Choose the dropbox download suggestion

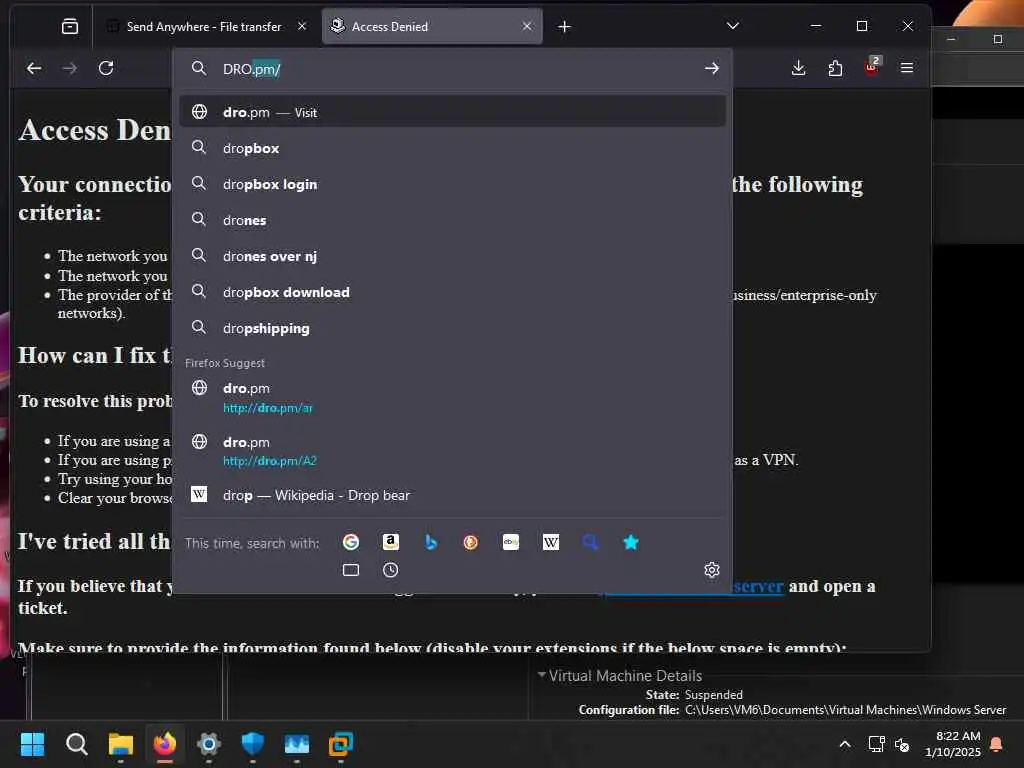click(x=452, y=292)
